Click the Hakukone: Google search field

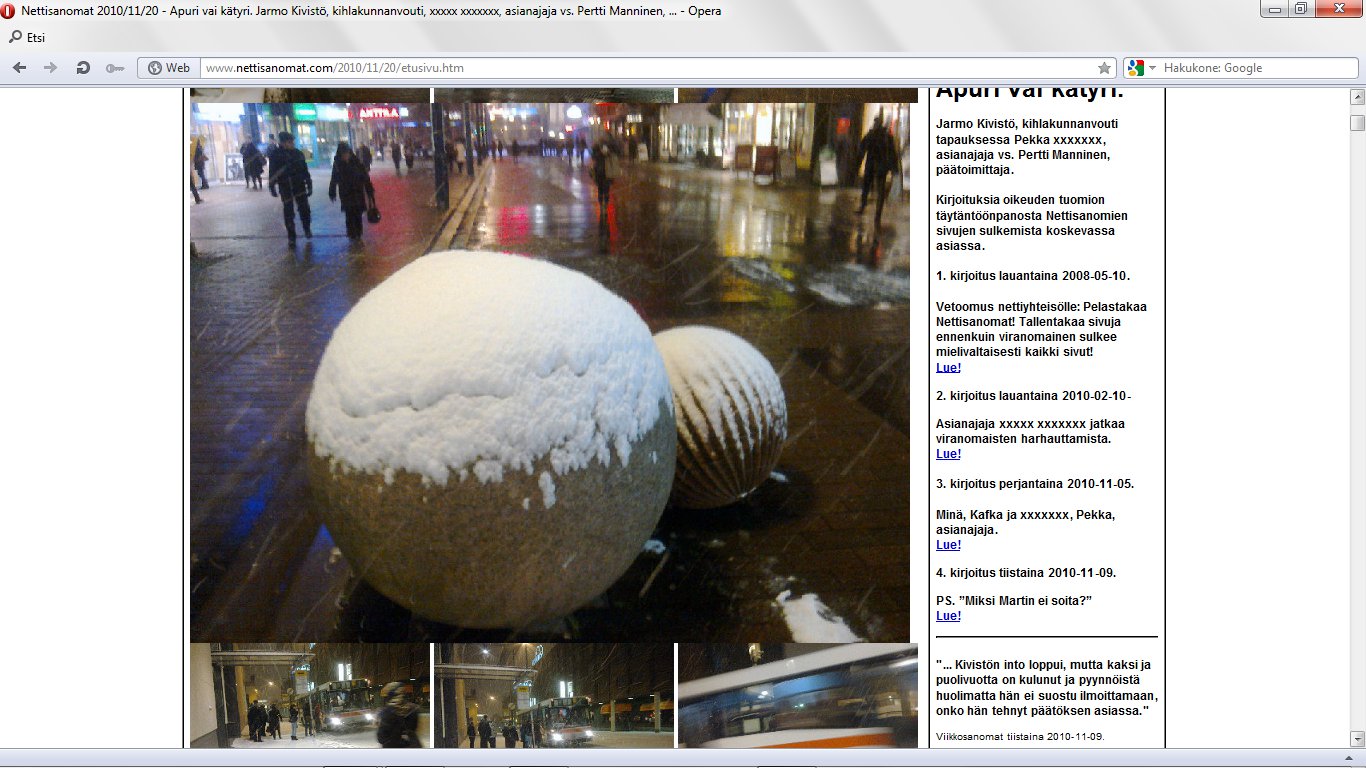[x=1255, y=68]
